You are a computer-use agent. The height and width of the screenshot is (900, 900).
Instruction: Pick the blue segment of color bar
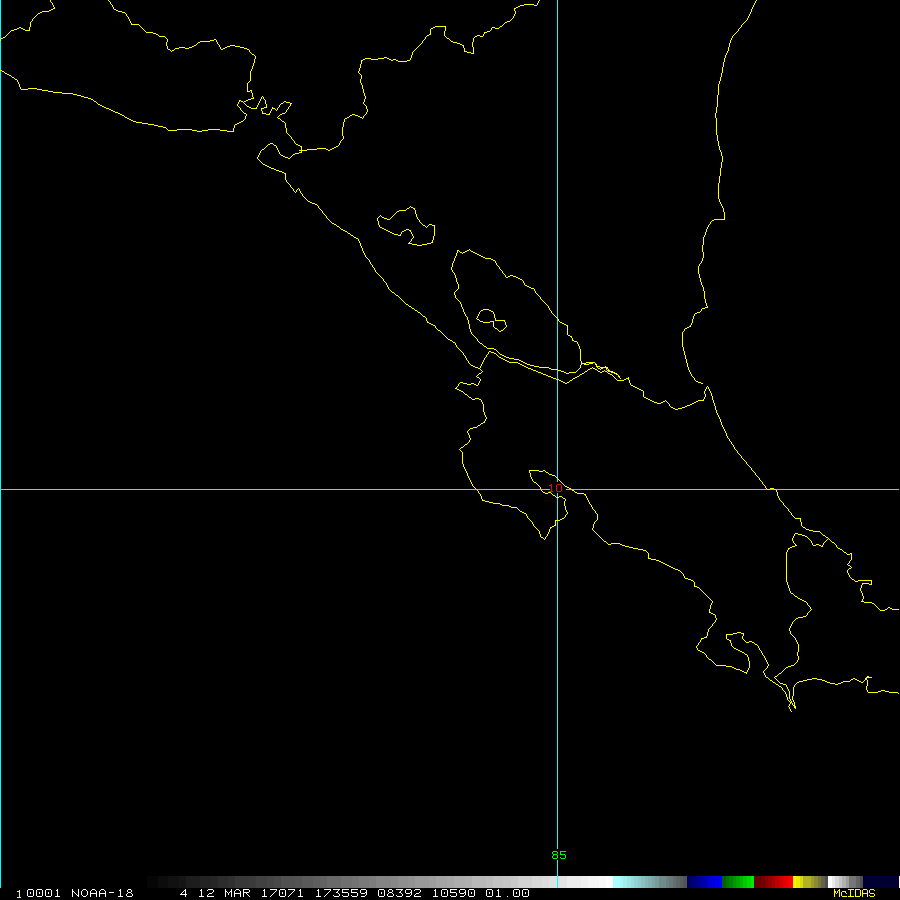[704, 882]
